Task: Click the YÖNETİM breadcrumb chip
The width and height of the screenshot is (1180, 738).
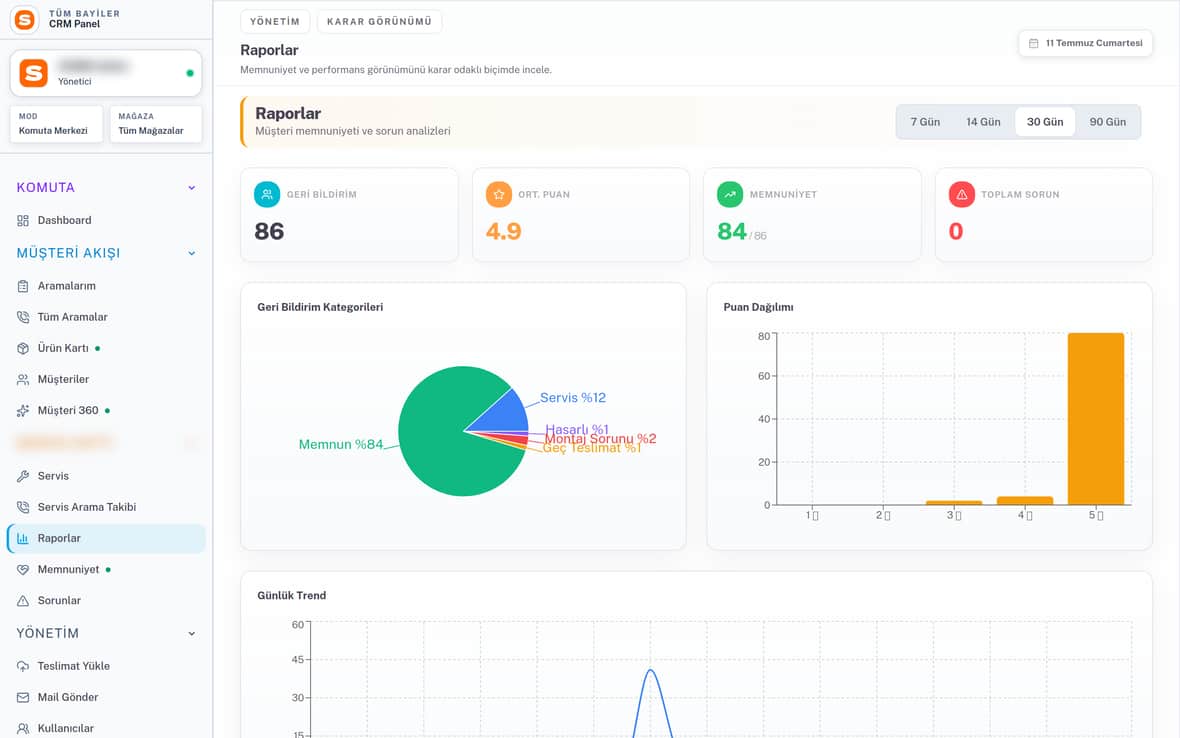Action: click(275, 22)
